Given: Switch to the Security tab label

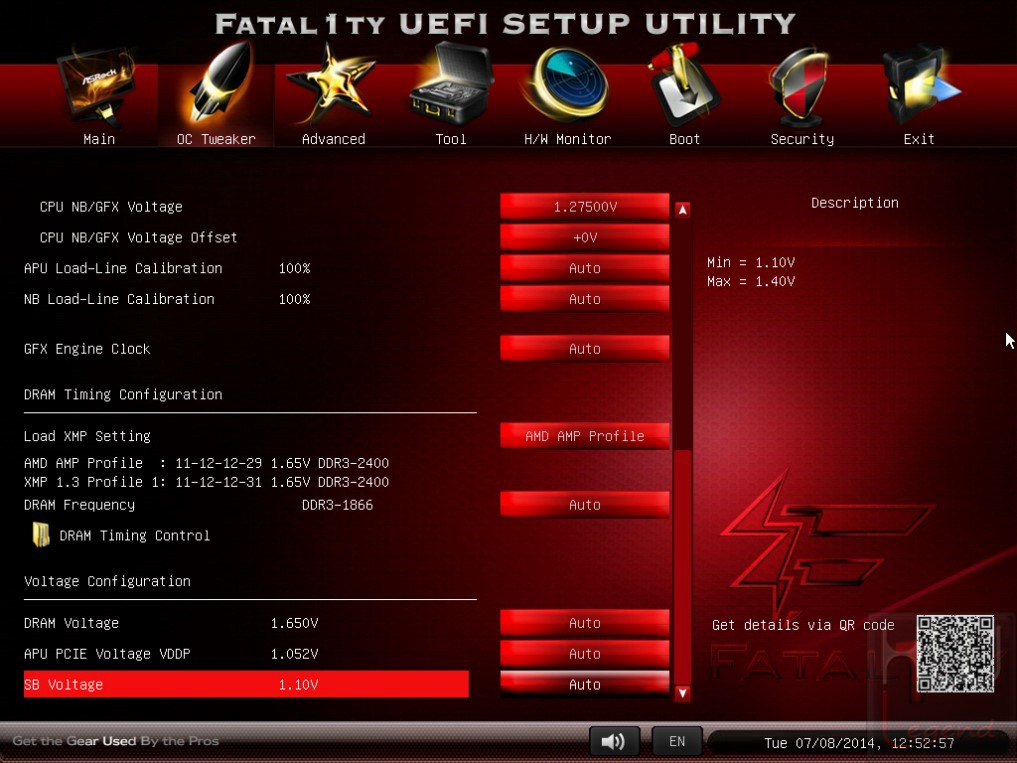Looking at the screenshot, I should point(802,139).
